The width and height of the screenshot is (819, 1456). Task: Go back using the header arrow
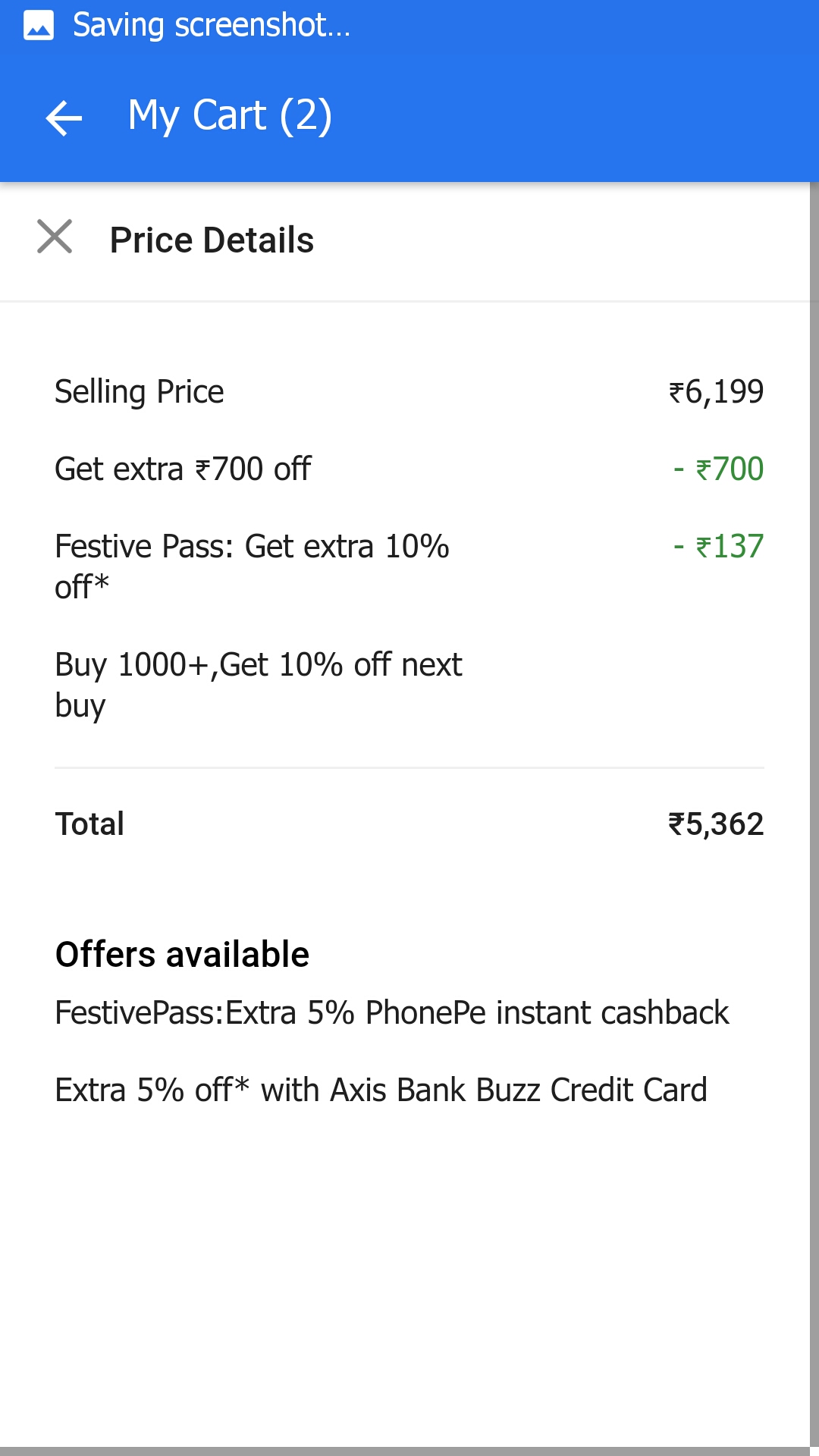[x=64, y=118]
